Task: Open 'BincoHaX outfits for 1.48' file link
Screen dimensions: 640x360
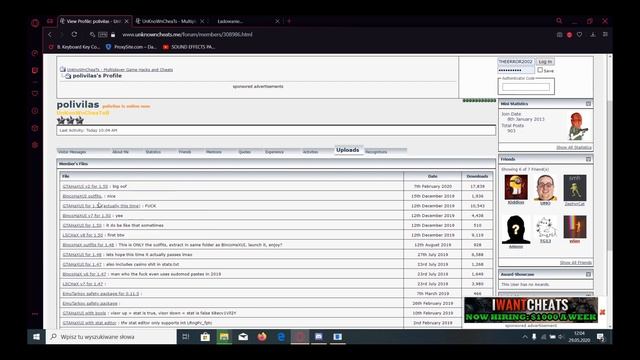Action: click(x=88, y=245)
